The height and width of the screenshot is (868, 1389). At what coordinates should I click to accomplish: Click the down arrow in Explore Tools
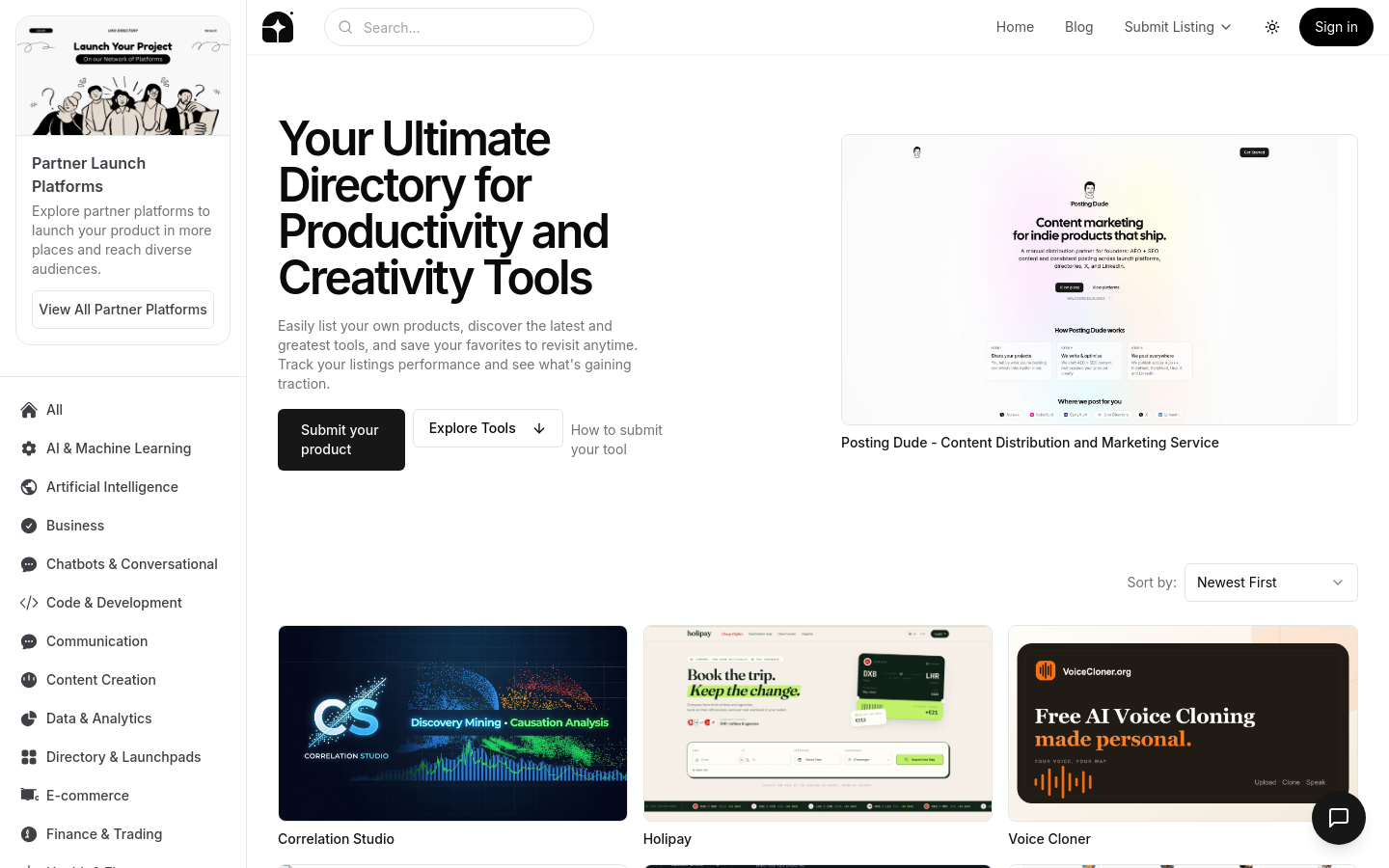click(539, 428)
